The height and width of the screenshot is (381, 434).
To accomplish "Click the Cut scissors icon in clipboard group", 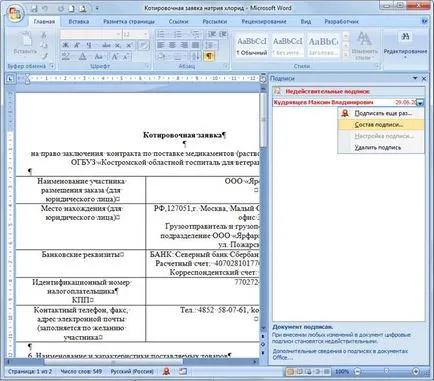I will [x=44, y=35].
